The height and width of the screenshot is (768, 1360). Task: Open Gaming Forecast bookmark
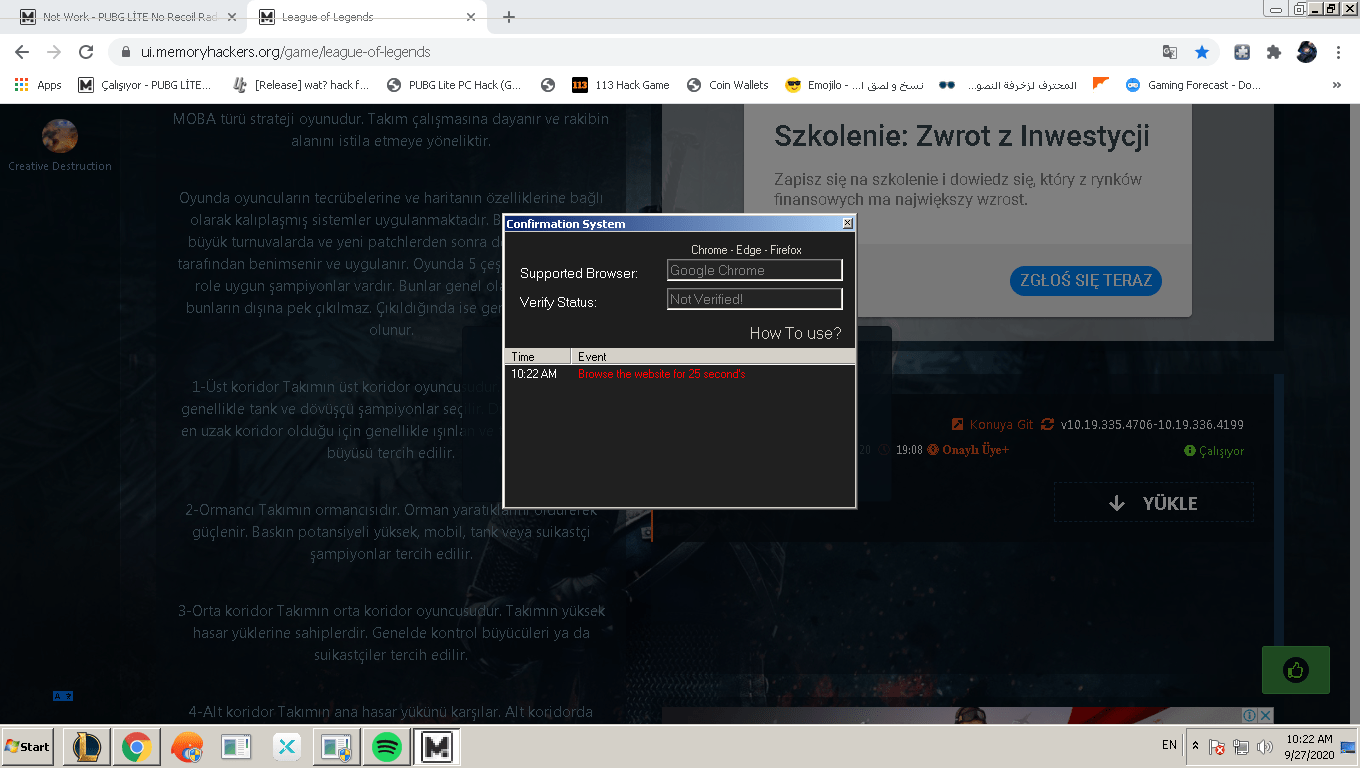point(1193,85)
